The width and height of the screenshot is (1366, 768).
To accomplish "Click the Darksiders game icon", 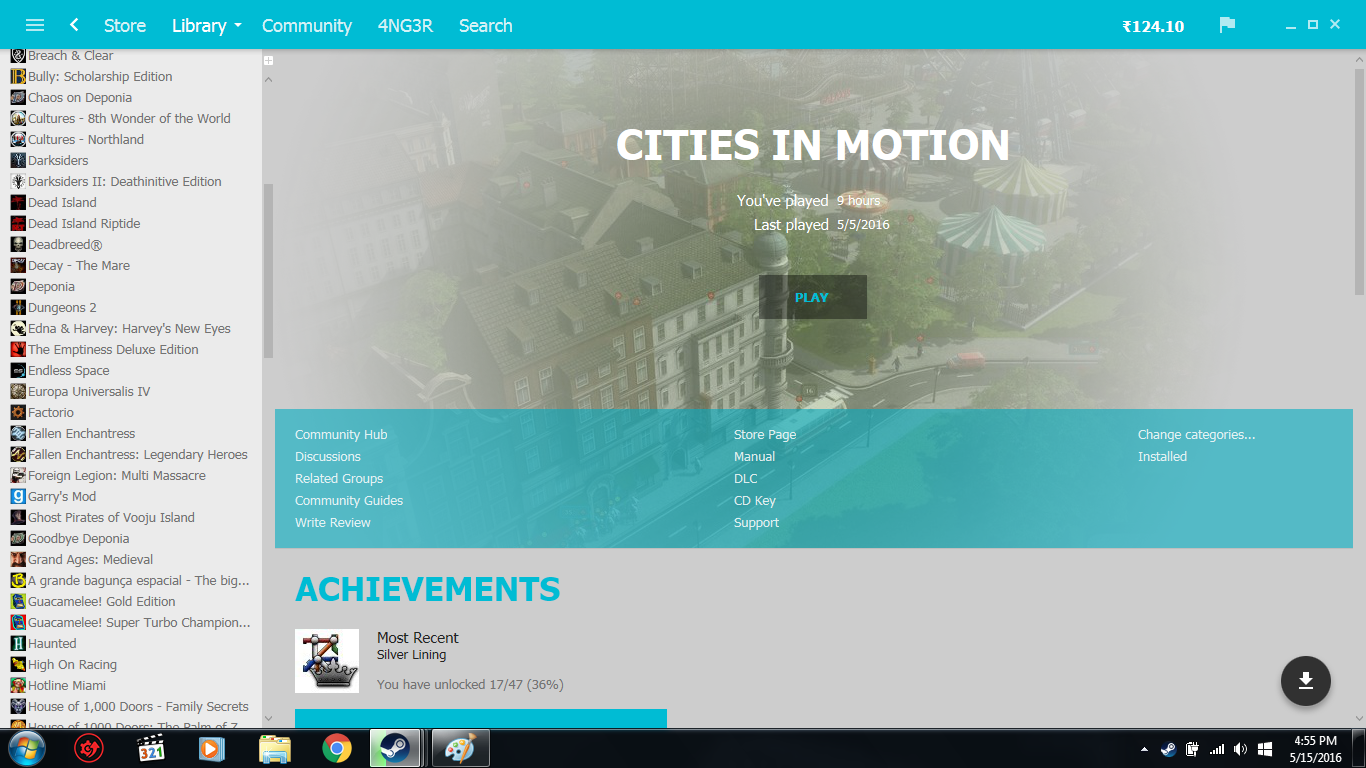I will tap(18, 161).
